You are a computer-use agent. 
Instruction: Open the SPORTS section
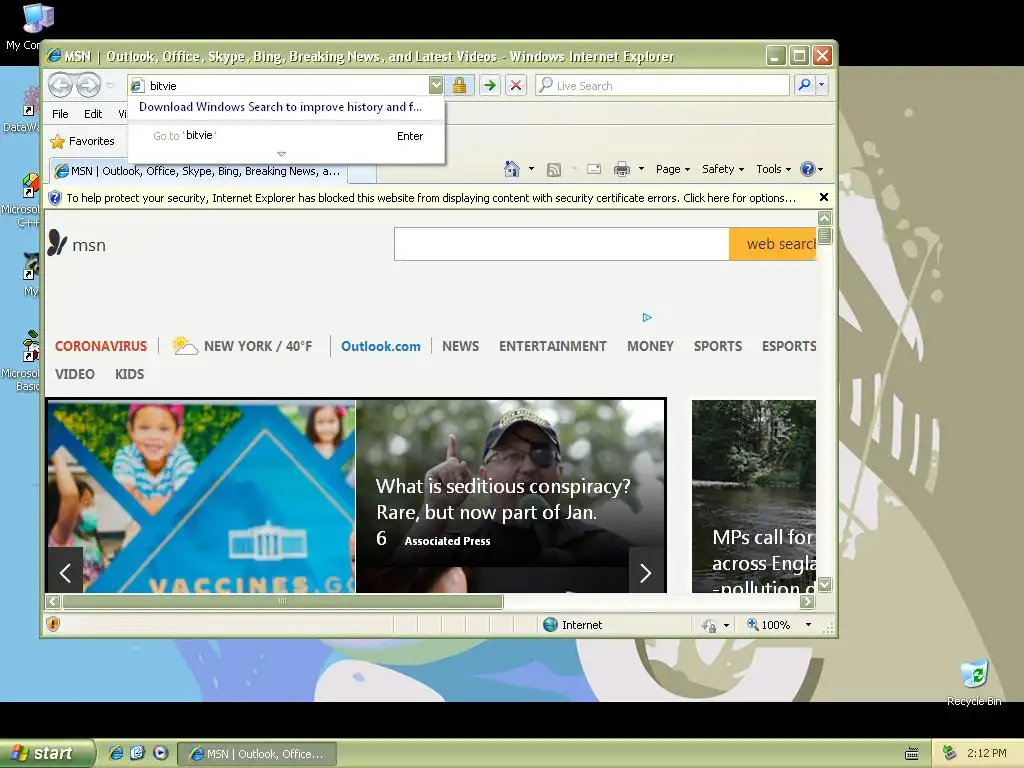(x=718, y=346)
